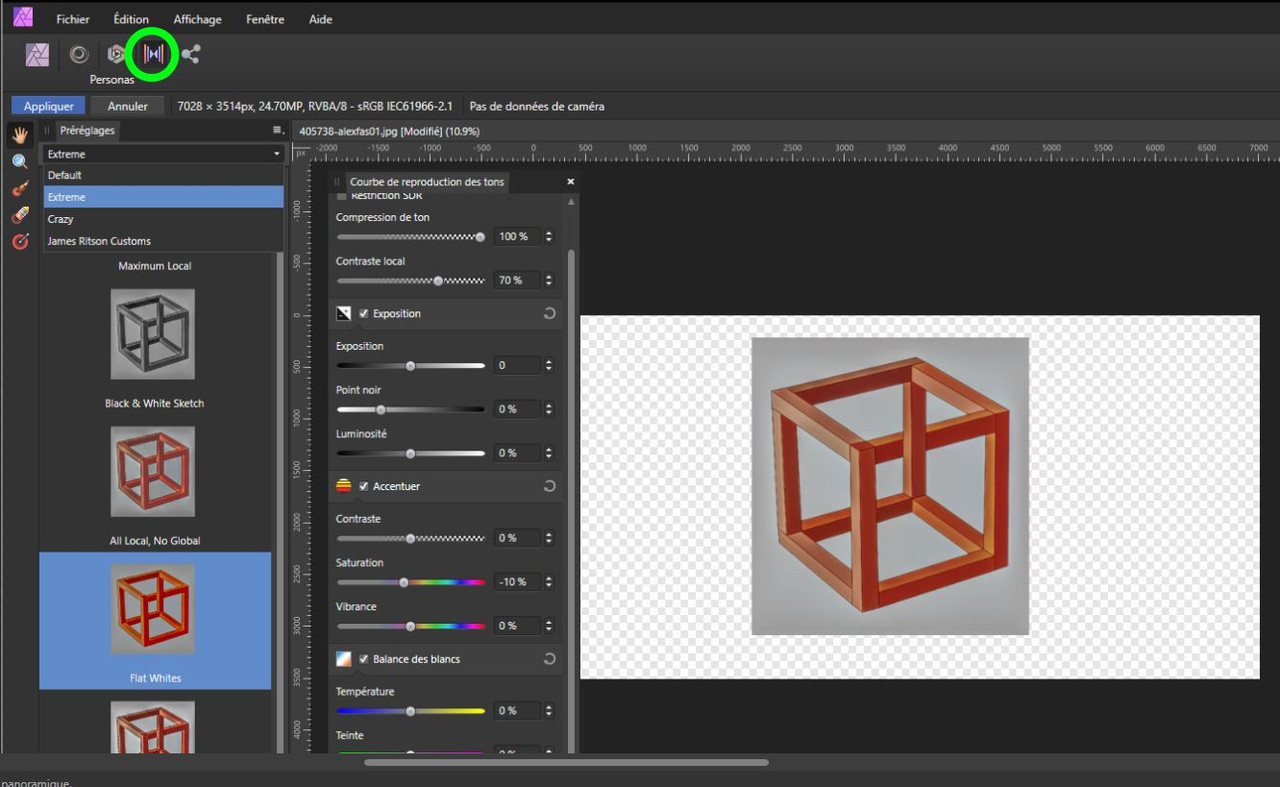Open the Liquify persona
This screenshot has height=787, width=1280.
pos(78,55)
